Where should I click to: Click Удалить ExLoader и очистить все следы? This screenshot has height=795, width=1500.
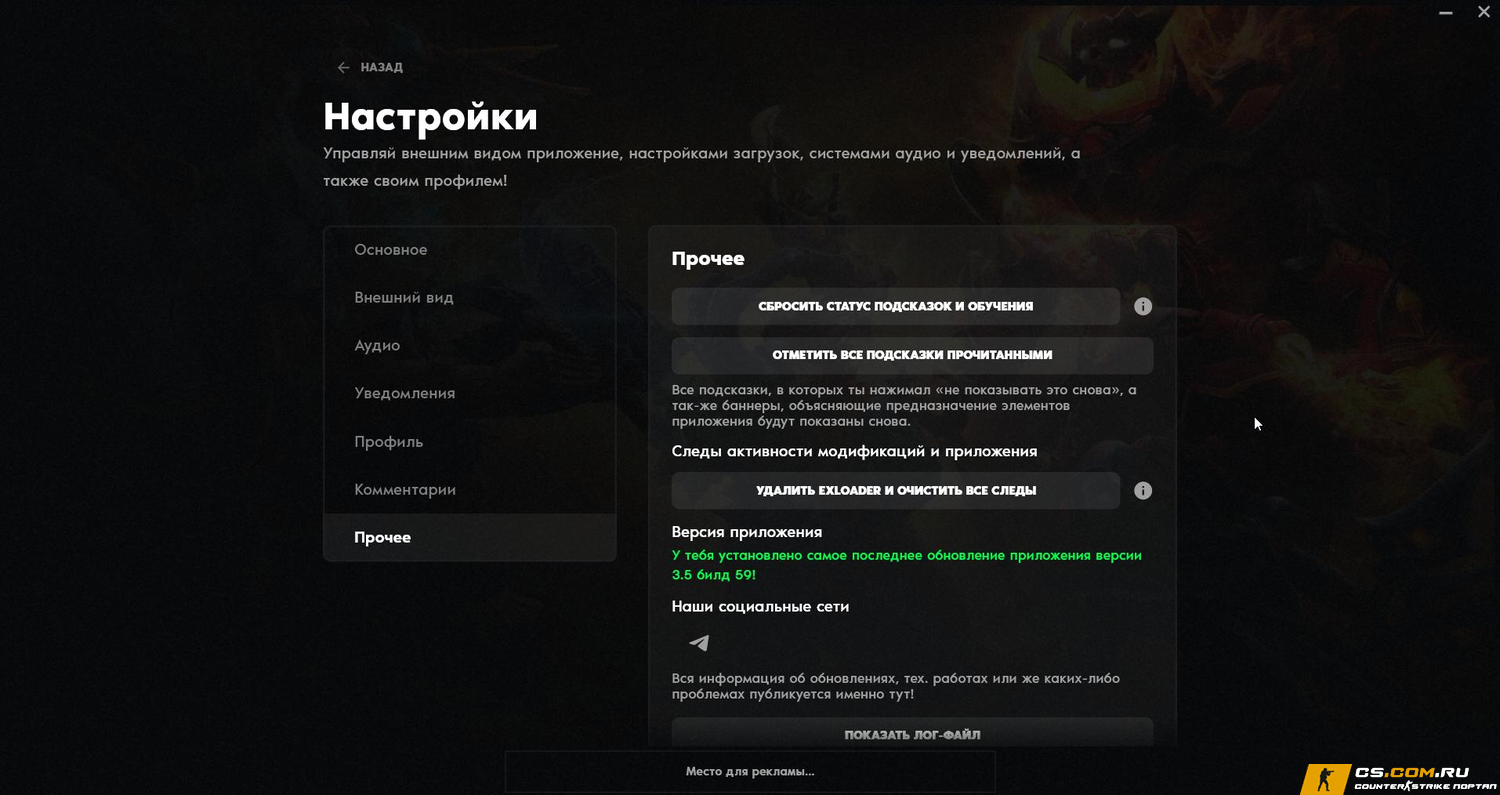click(x=896, y=491)
